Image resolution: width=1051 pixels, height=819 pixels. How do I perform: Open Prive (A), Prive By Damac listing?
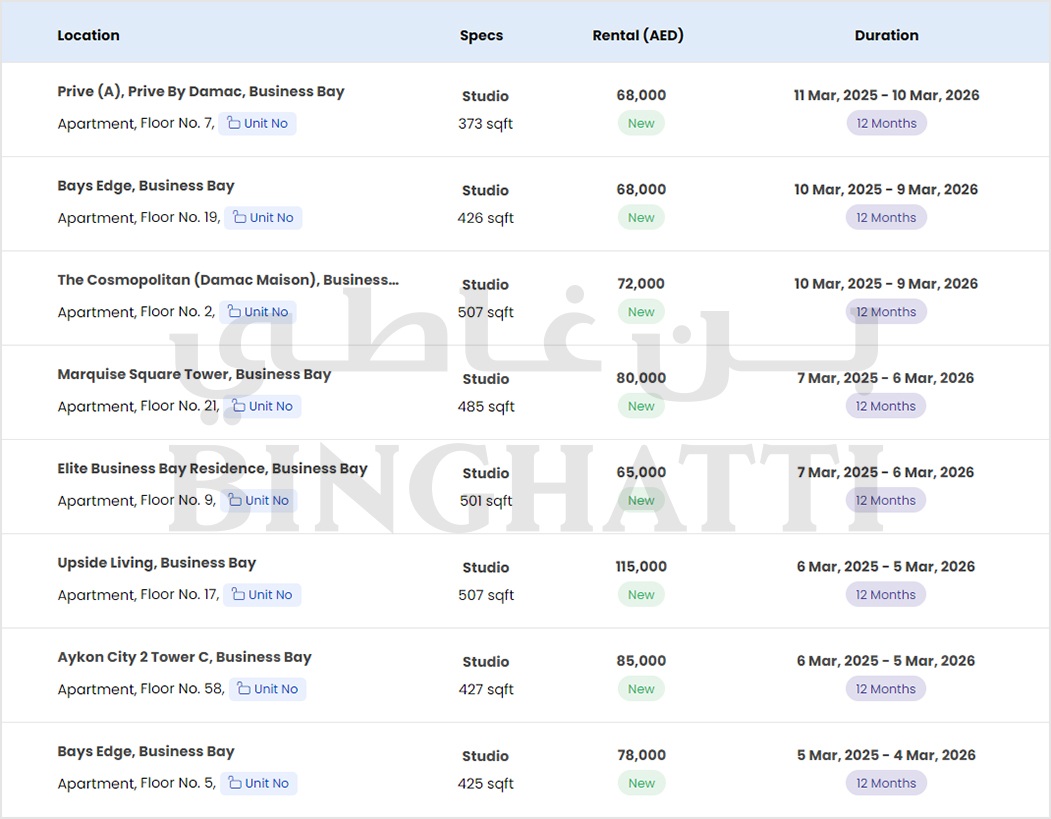(x=200, y=91)
